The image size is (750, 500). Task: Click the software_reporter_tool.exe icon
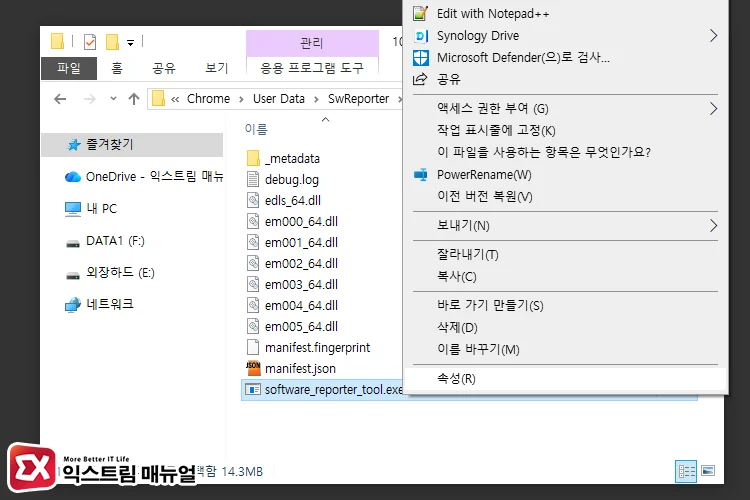coord(253,389)
